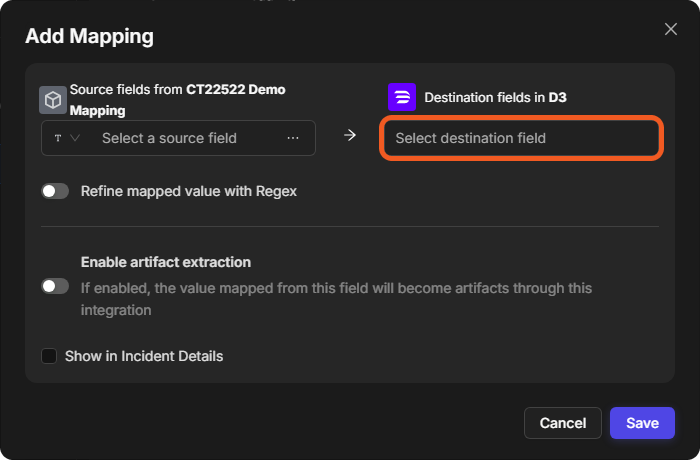Click the Refine mapped value with Regex label
The height and width of the screenshot is (460, 700).
189,191
